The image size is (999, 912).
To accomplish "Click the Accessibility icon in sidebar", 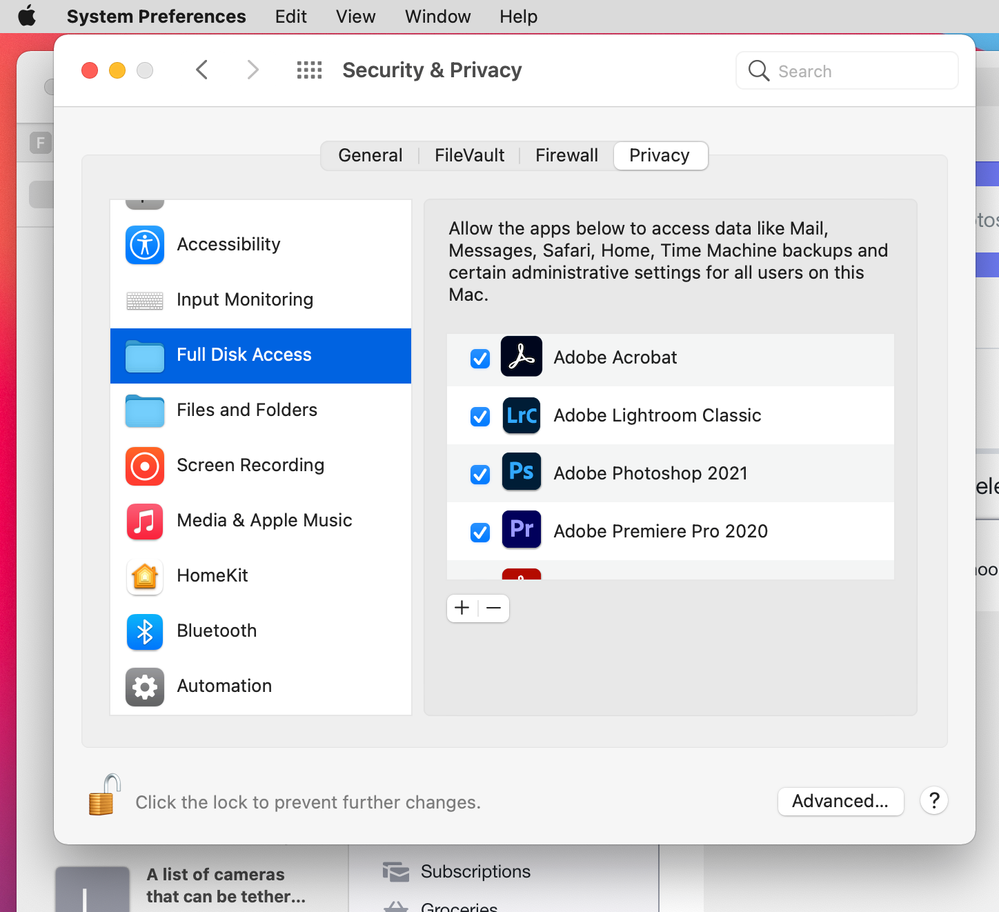I will [145, 245].
